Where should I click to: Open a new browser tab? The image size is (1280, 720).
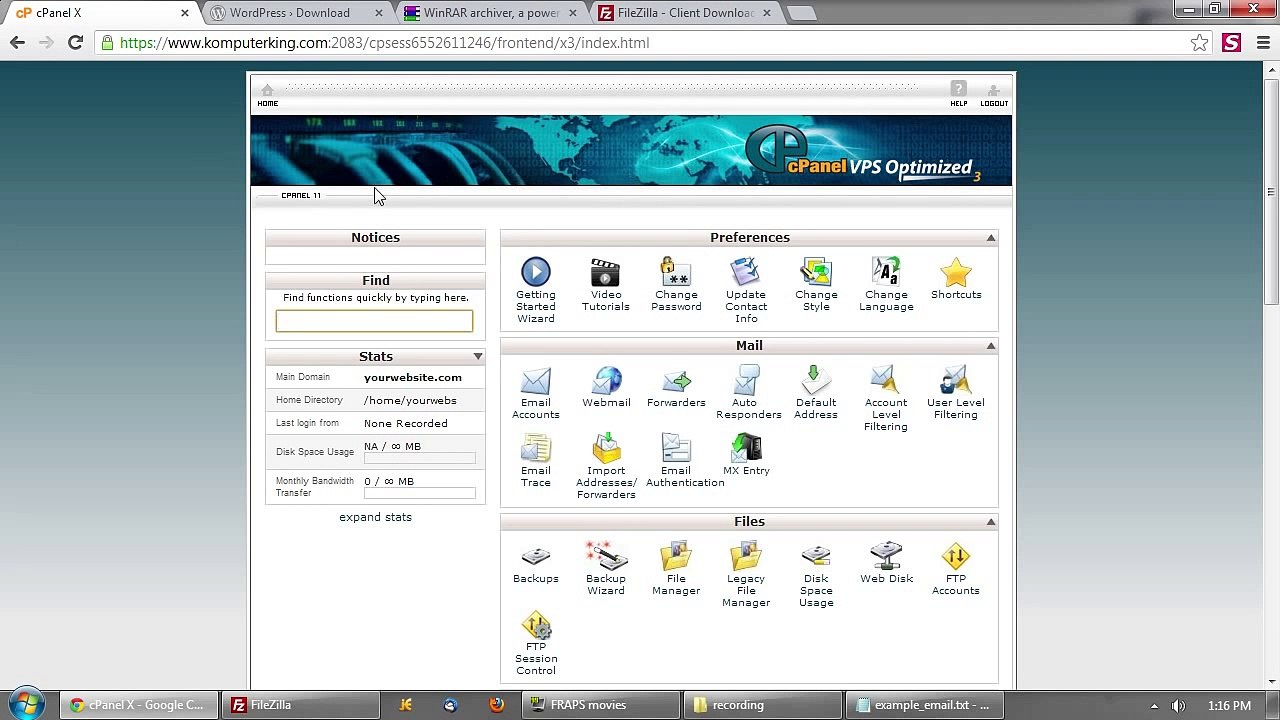click(x=801, y=13)
